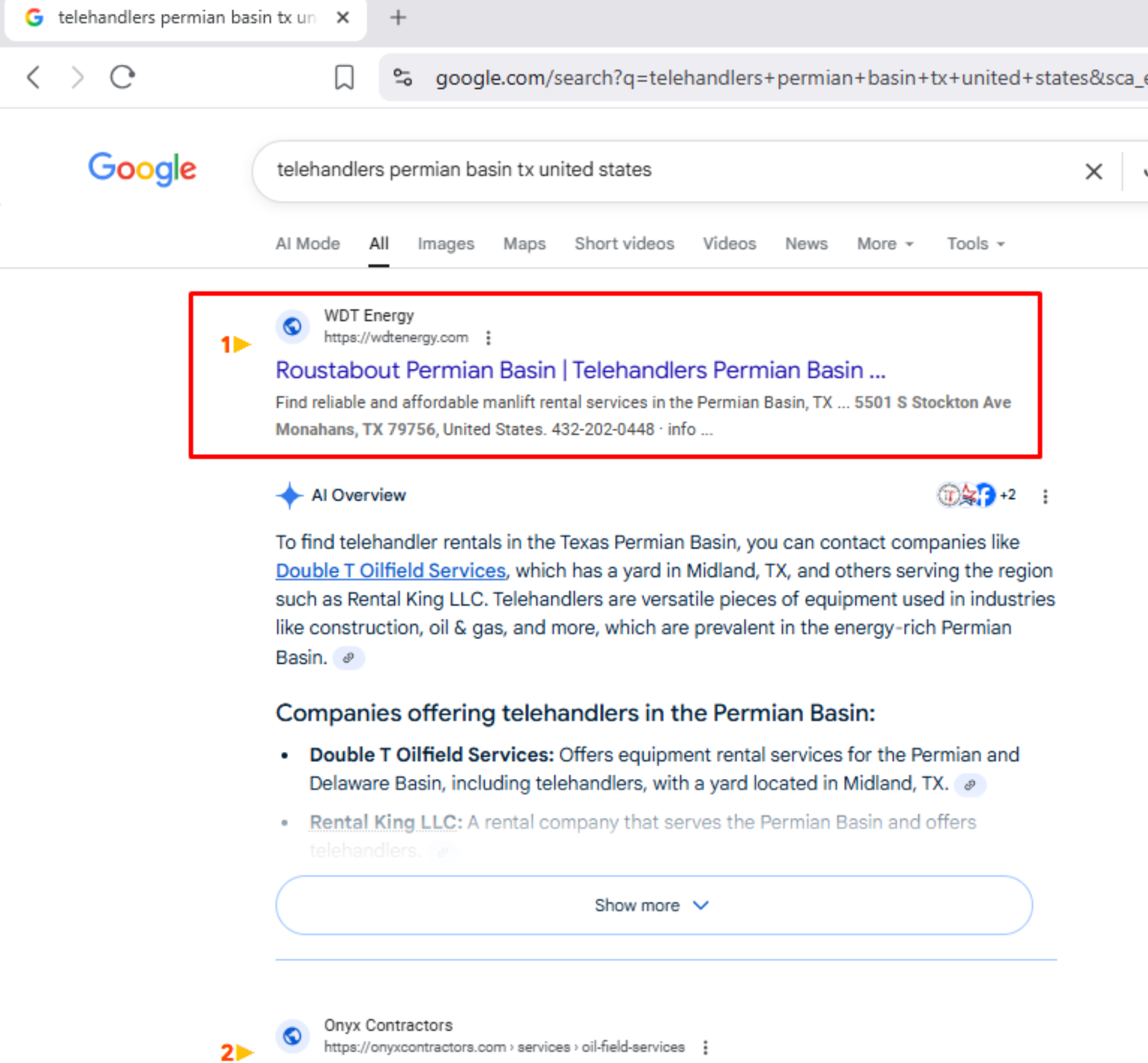
Task: Click the bookmark icon in toolbar
Action: (x=344, y=77)
